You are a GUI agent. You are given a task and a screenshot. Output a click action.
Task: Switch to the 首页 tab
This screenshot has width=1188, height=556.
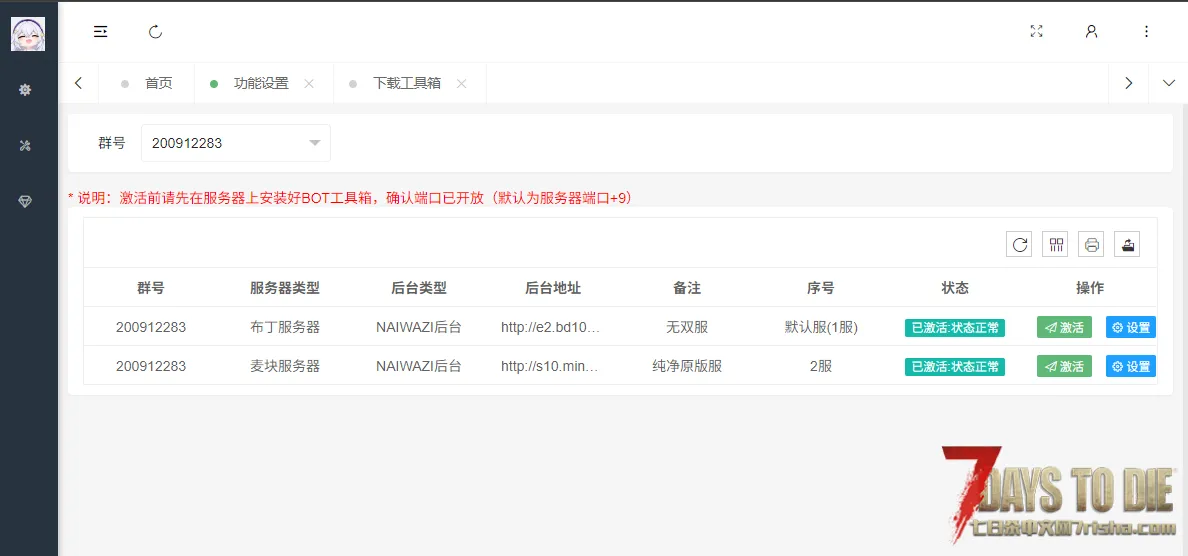(x=158, y=84)
